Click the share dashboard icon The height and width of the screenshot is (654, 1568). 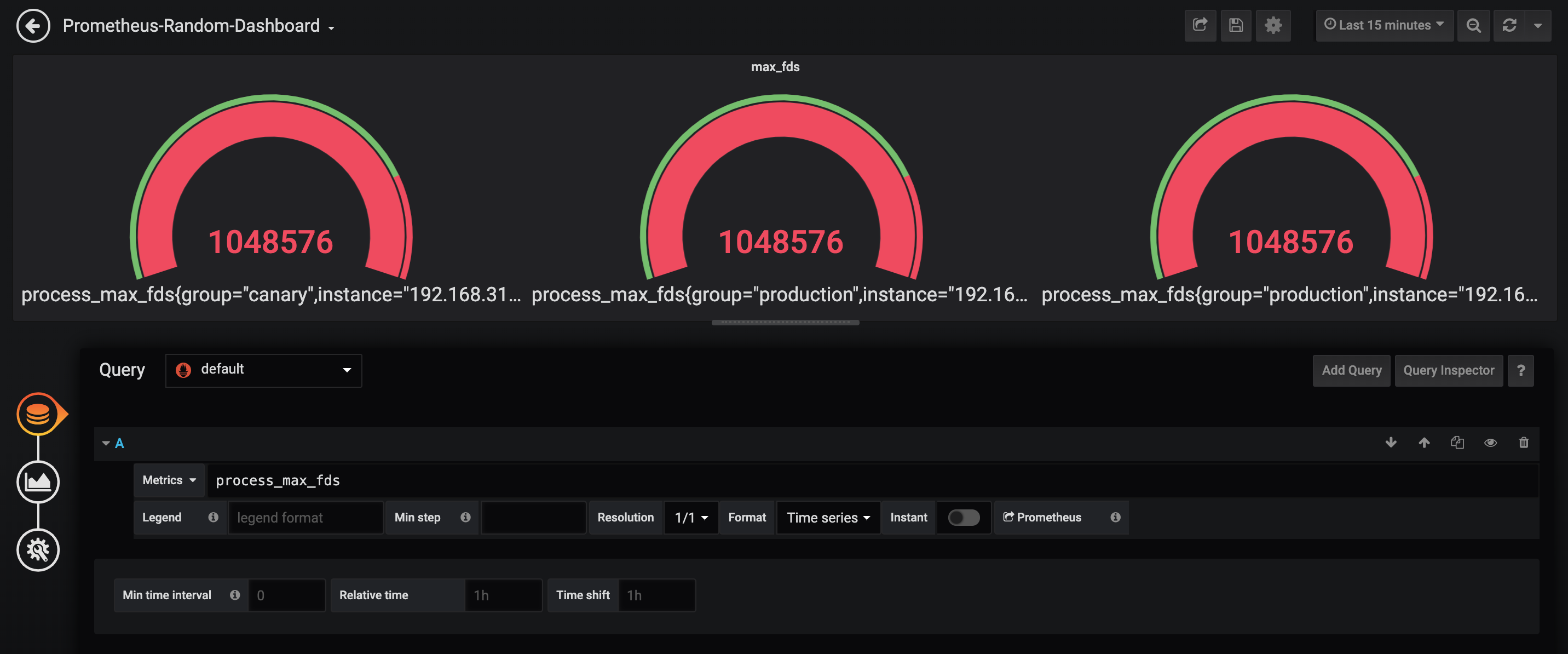tap(1200, 25)
